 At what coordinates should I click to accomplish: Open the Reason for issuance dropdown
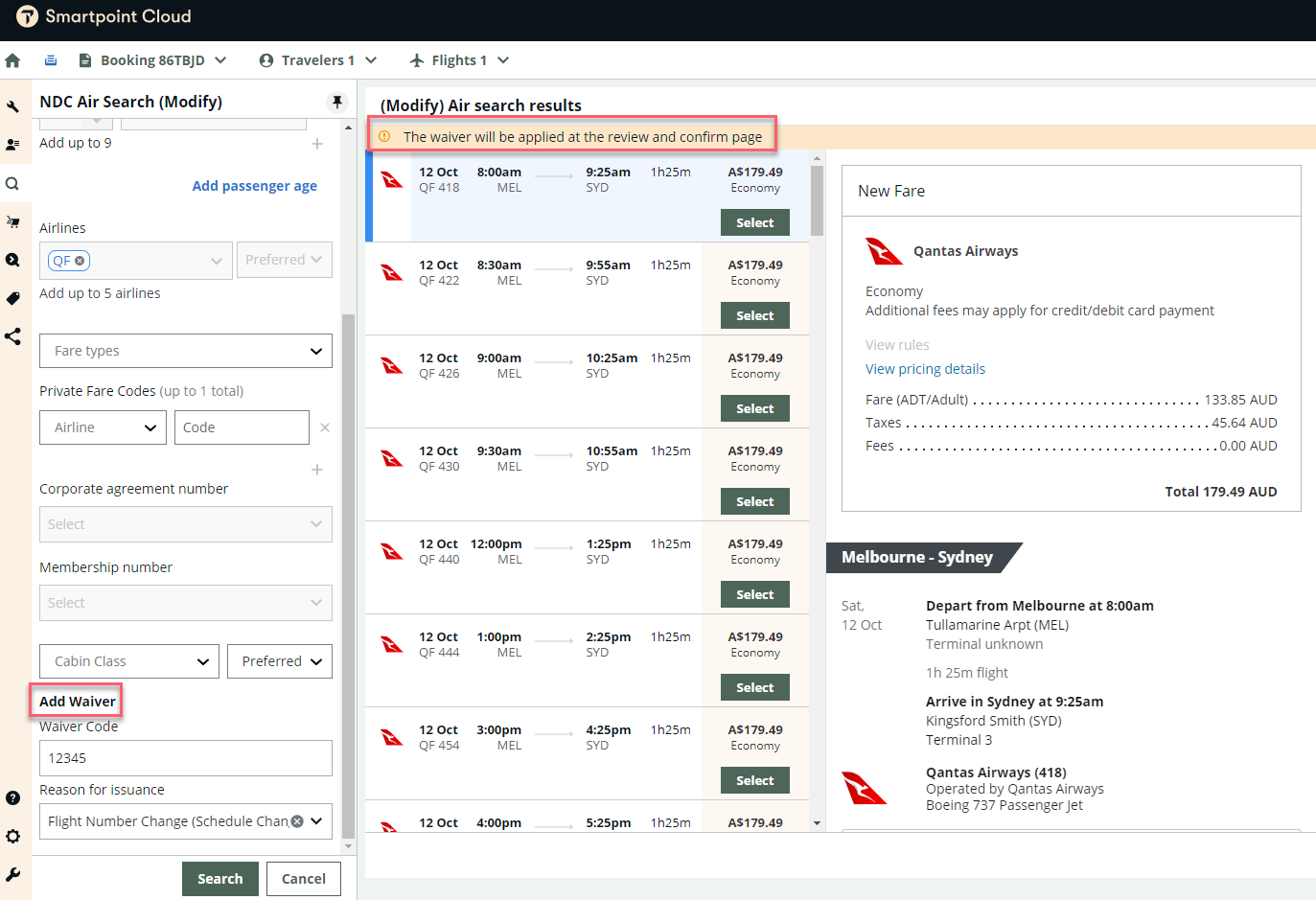pos(316,821)
